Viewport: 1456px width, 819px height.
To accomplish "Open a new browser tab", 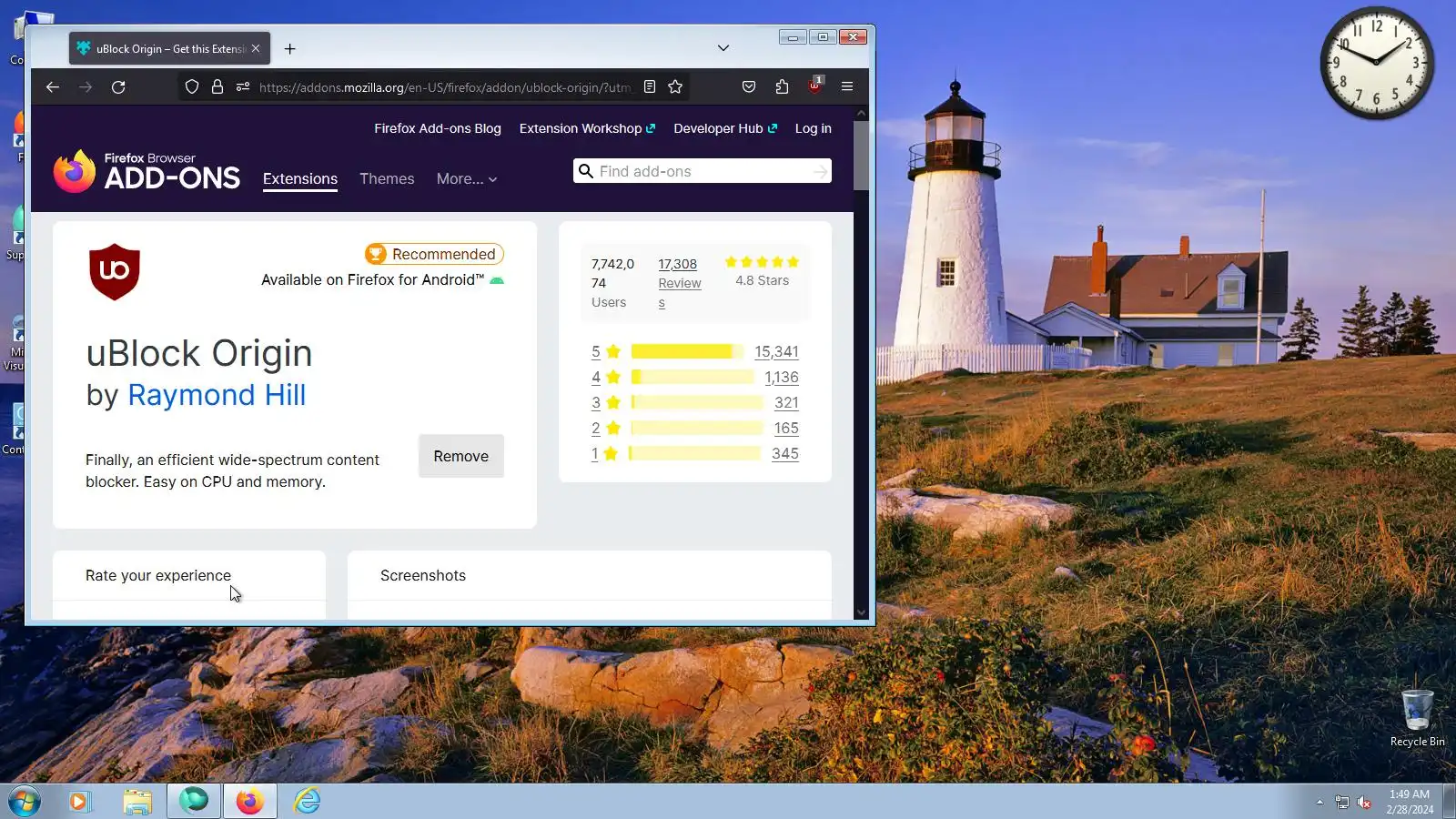I will (x=289, y=49).
